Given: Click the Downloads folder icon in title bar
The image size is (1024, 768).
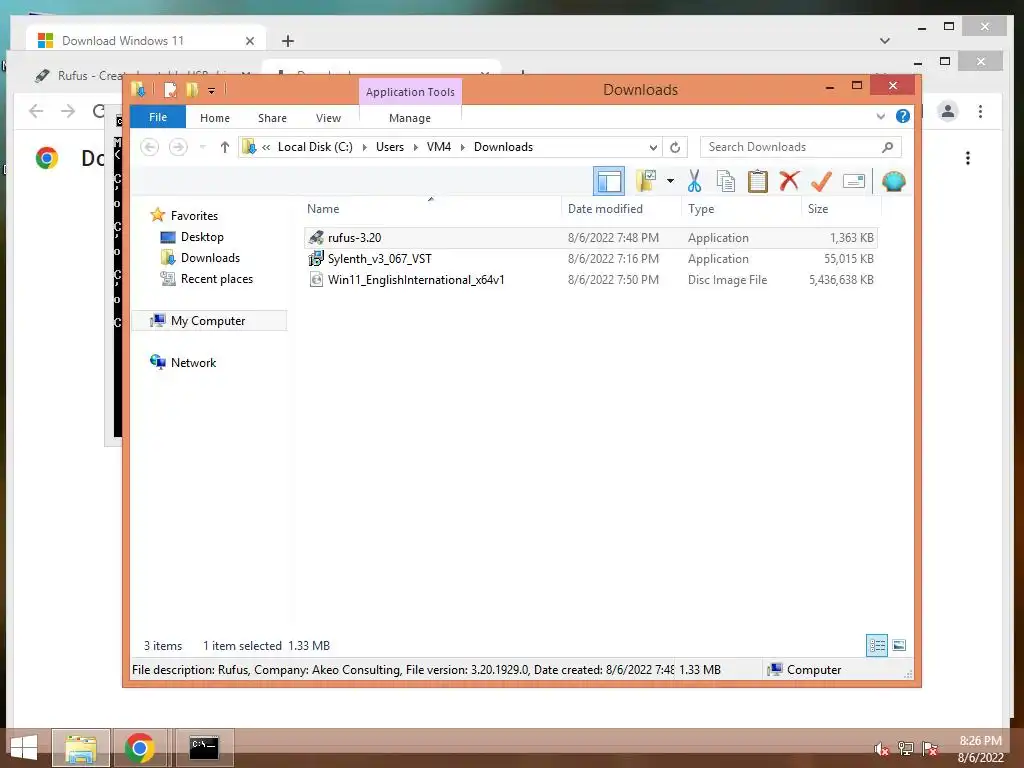Looking at the screenshot, I should coord(138,89).
